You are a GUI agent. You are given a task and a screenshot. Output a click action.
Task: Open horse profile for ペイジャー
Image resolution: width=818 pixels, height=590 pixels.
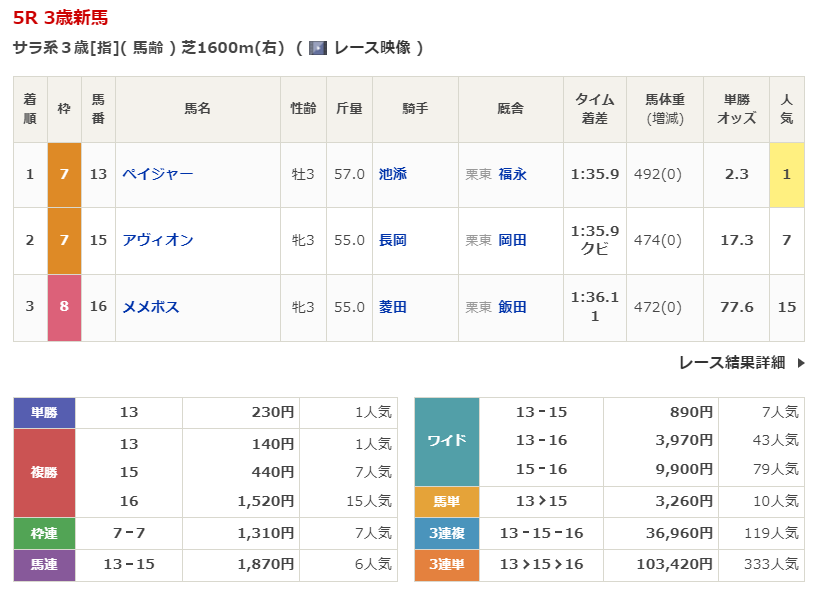coord(157,174)
